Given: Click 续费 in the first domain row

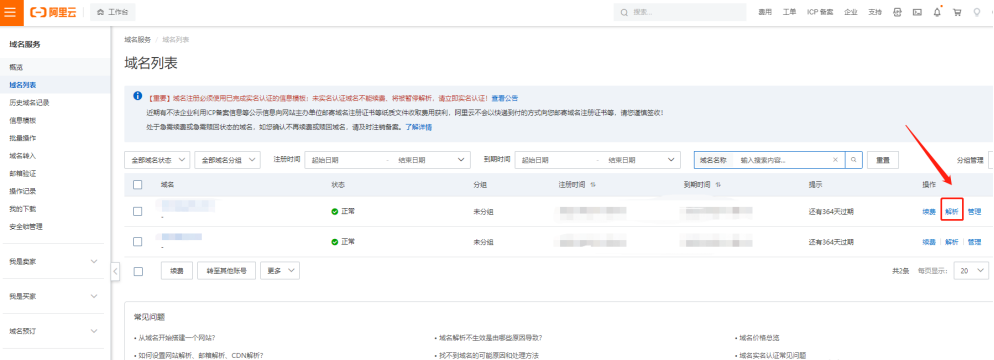Looking at the screenshot, I should click(929, 212).
